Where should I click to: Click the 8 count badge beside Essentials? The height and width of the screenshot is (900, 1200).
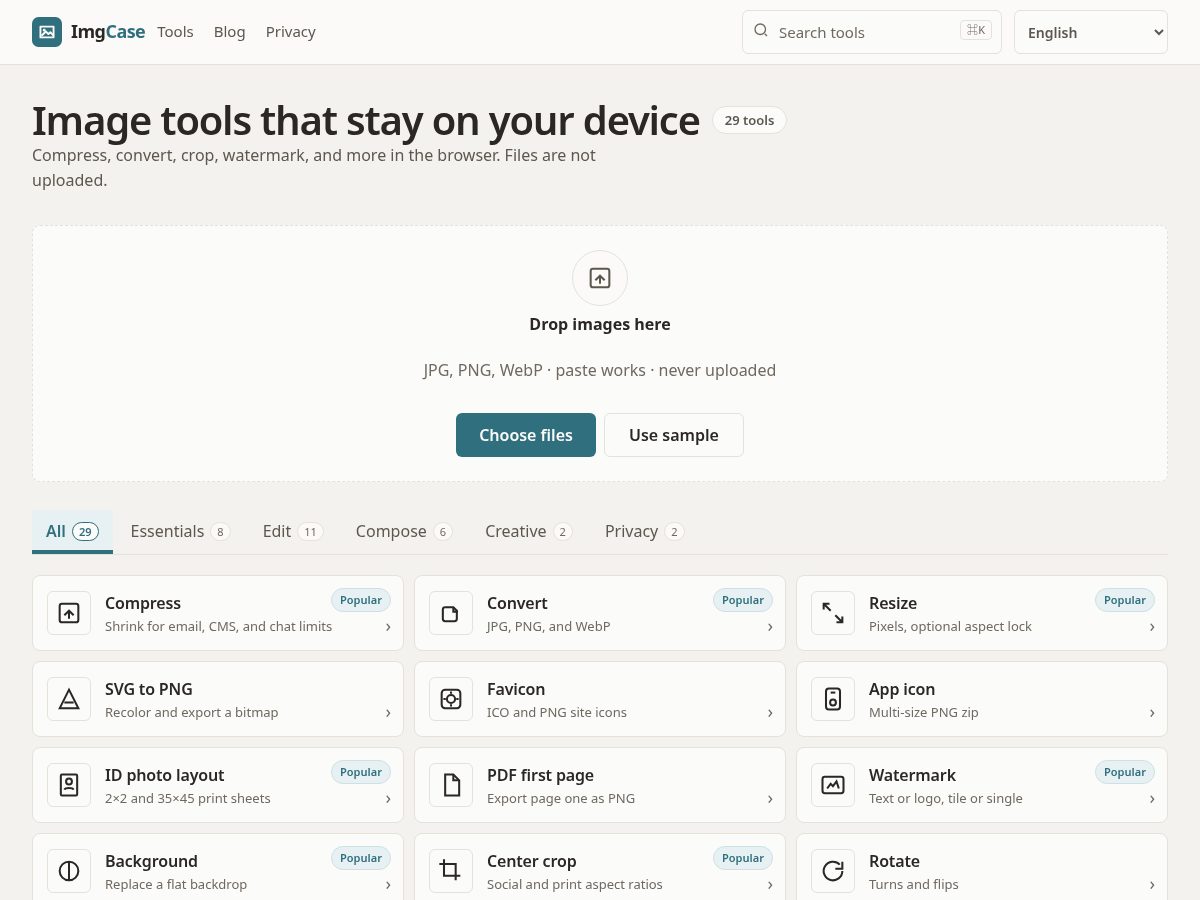tap(220, 532)
